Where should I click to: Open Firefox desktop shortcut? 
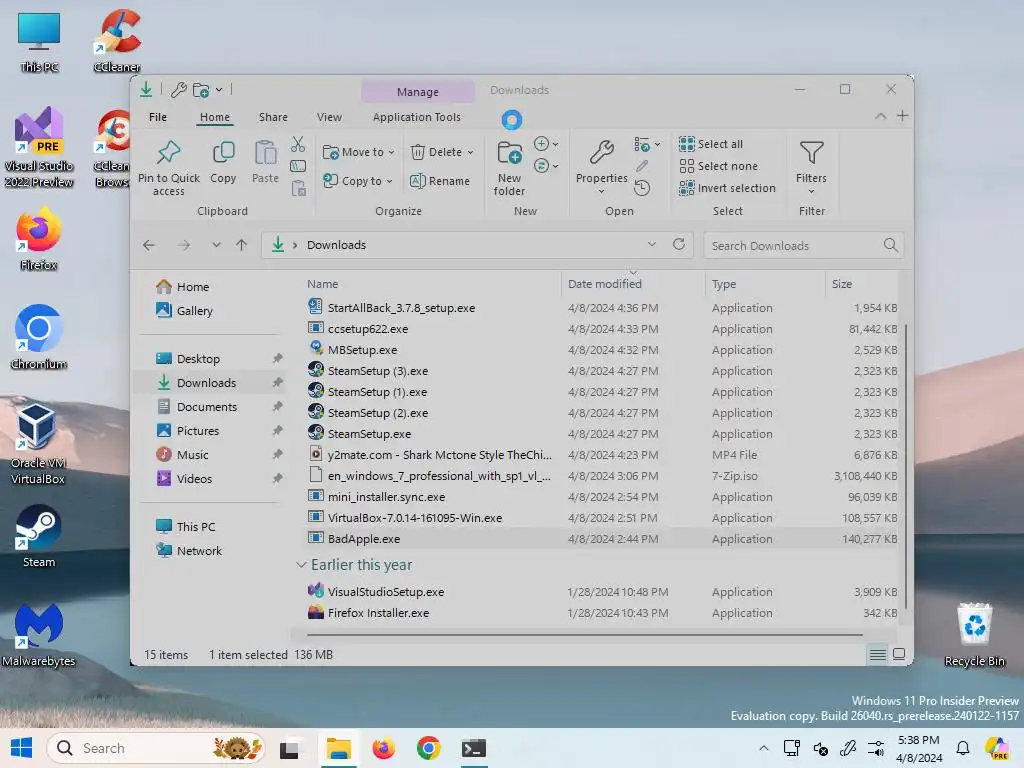coord(39,238)
